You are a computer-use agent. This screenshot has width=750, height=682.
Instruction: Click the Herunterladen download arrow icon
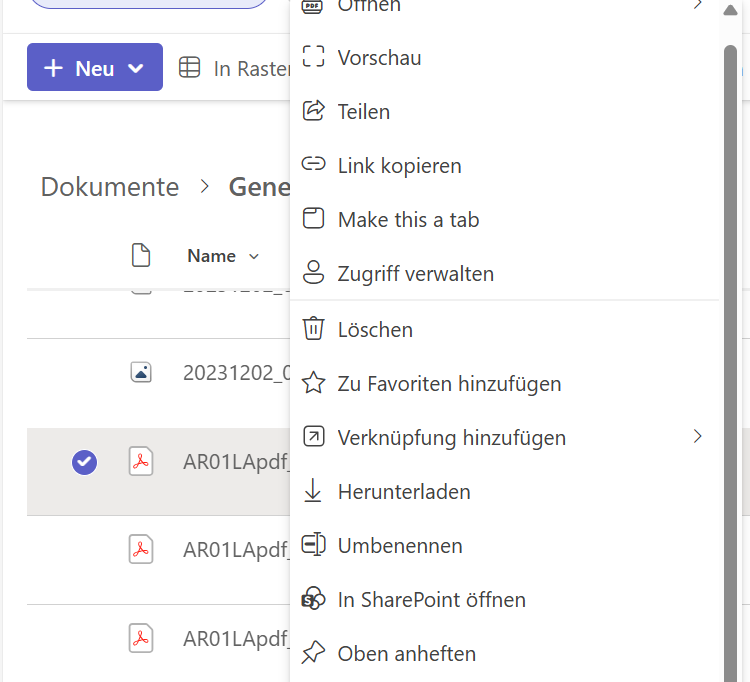(314, 491)
